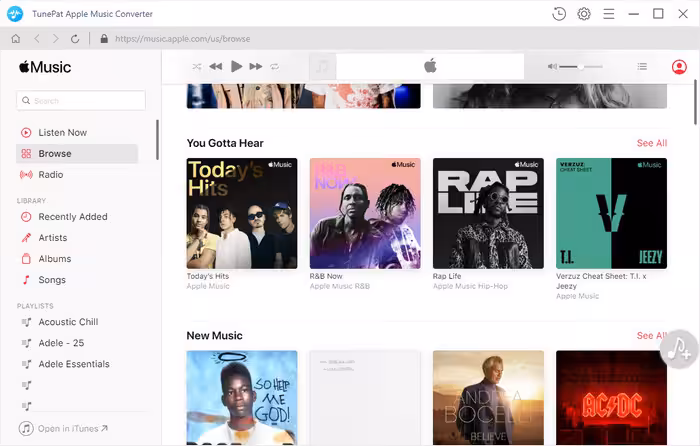Click the Browse grid icon
The width and height of the screenshot is (700, 446).
[26, 154]
